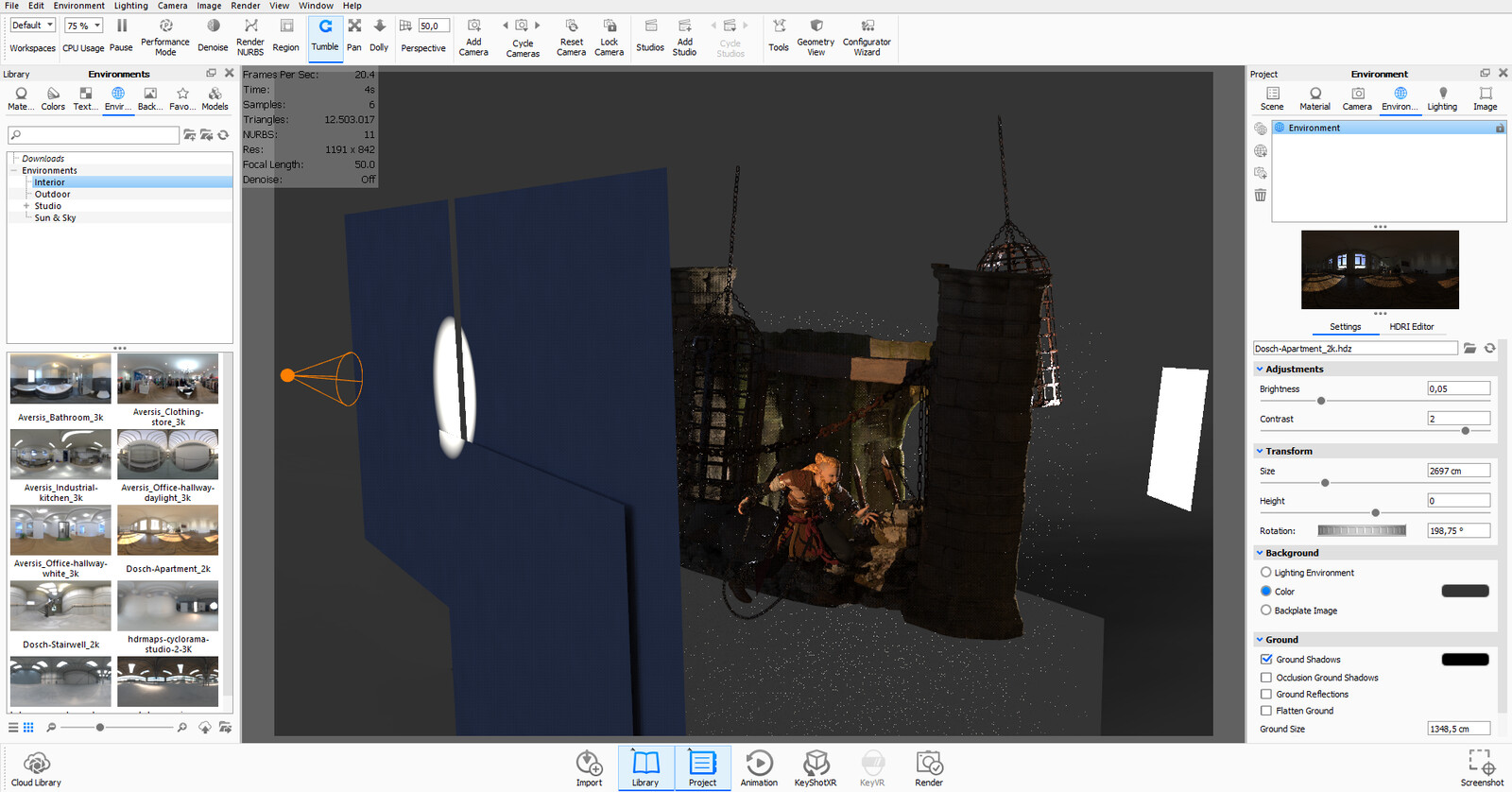
Task: Click the Rotation value field
Action: click(1458, 531)
